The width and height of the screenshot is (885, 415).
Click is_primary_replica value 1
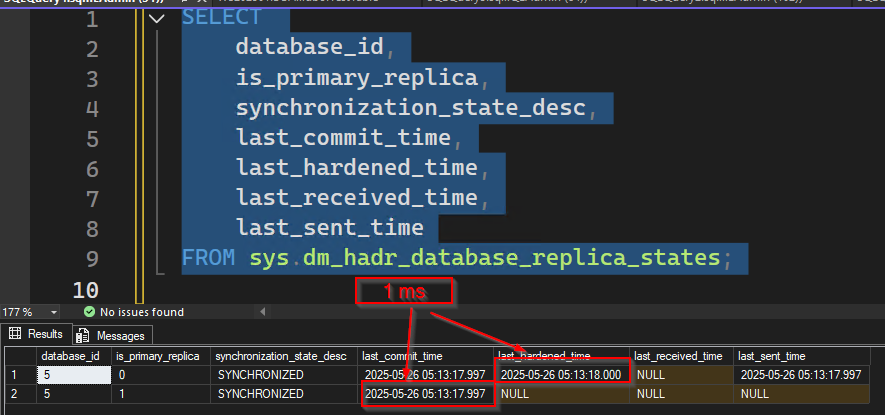(160, 394)
